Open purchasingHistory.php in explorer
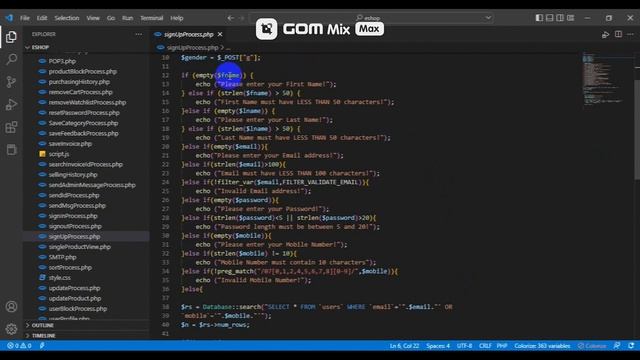 79,82
